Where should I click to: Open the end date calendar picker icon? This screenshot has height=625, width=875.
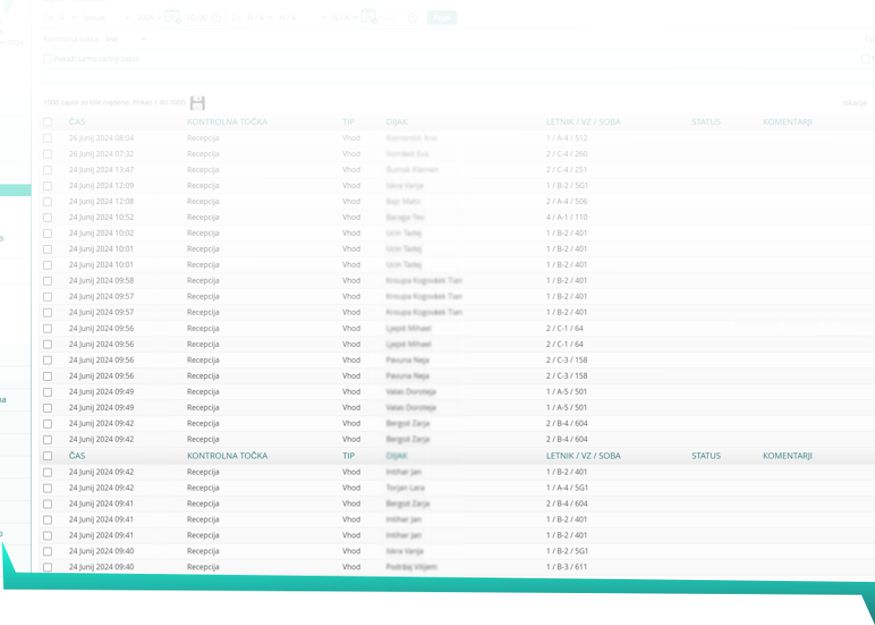coord(368,17)
